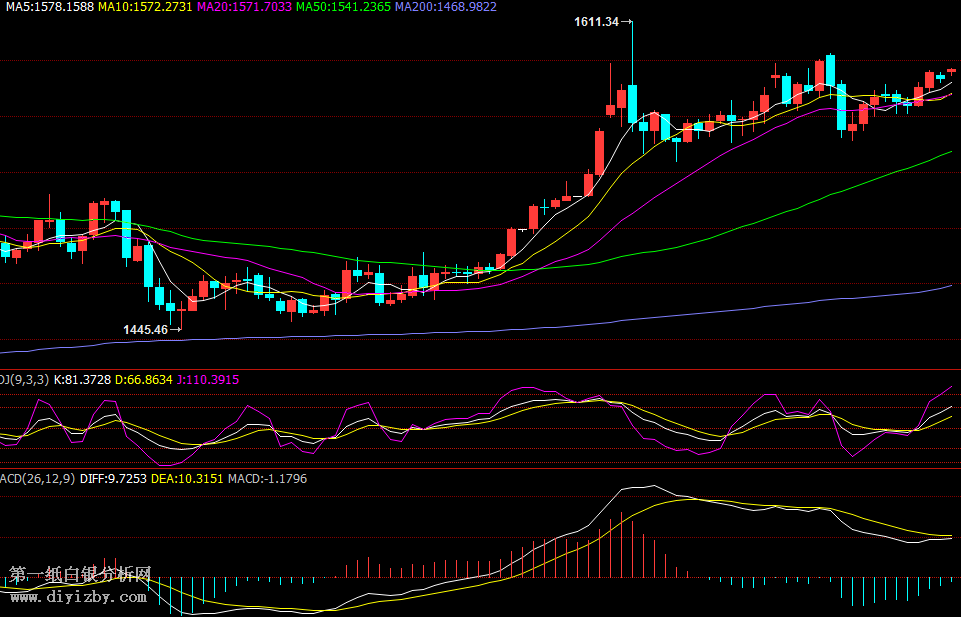Click the tall cyan candle below 1611.34
Viewport: 961px width, 617px height.
coord(632,104)
